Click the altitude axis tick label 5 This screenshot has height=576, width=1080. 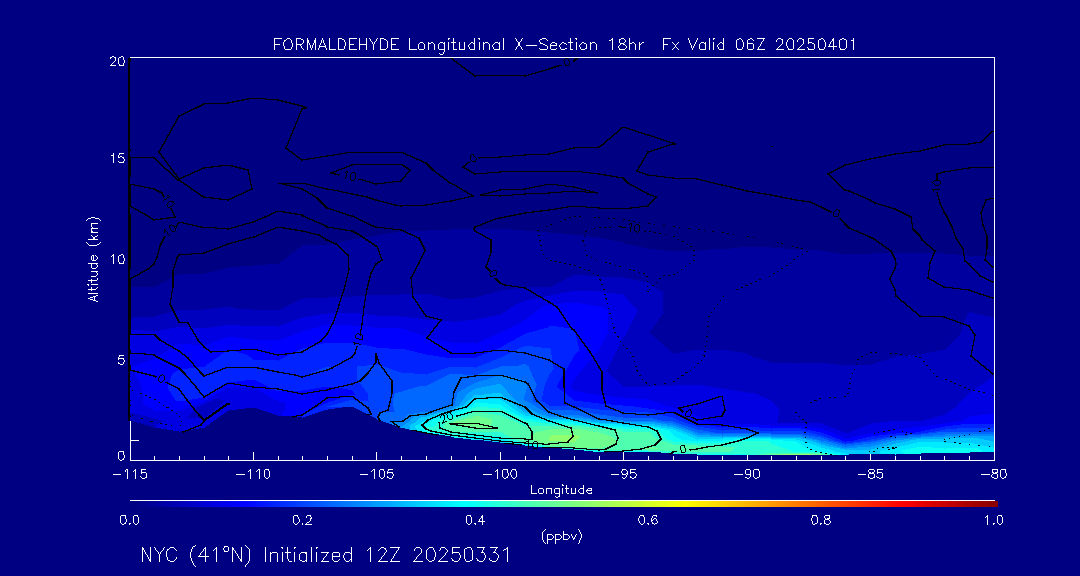[121, 360]
